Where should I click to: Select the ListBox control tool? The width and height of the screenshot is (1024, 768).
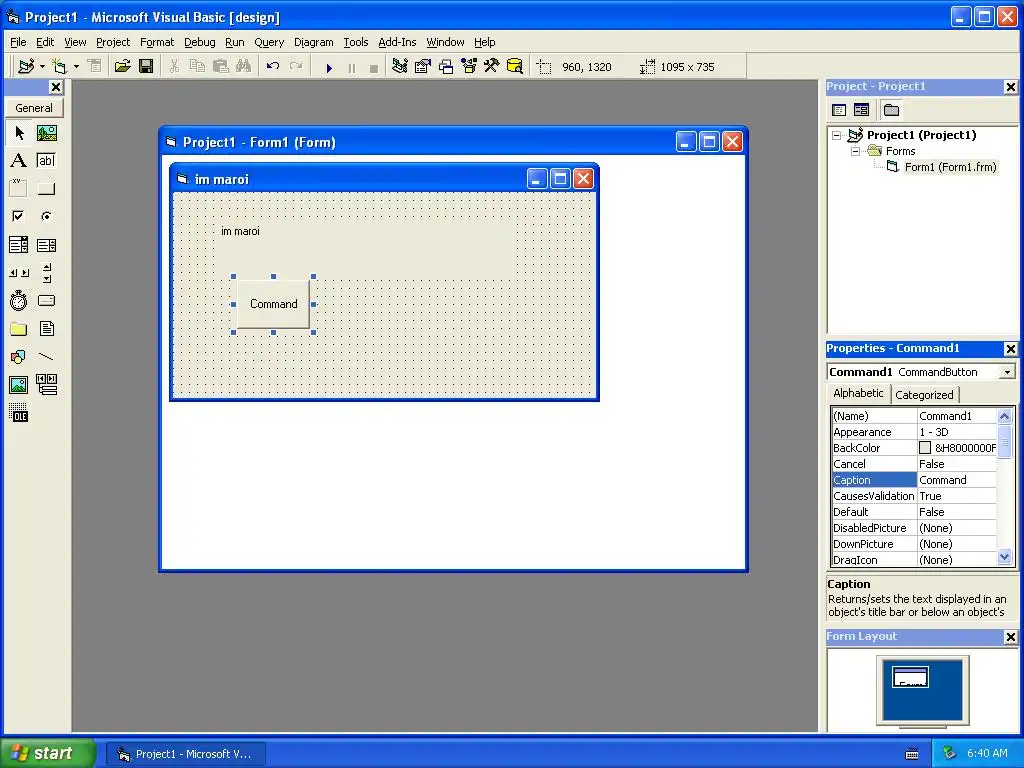(x=46, y=245)
